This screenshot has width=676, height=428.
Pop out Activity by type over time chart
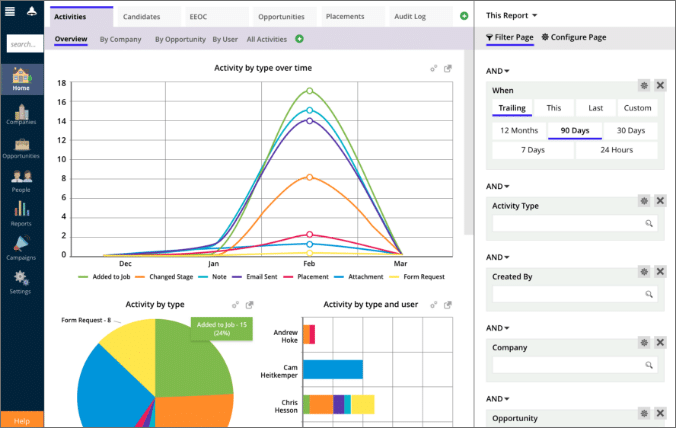tap(448, 68)
